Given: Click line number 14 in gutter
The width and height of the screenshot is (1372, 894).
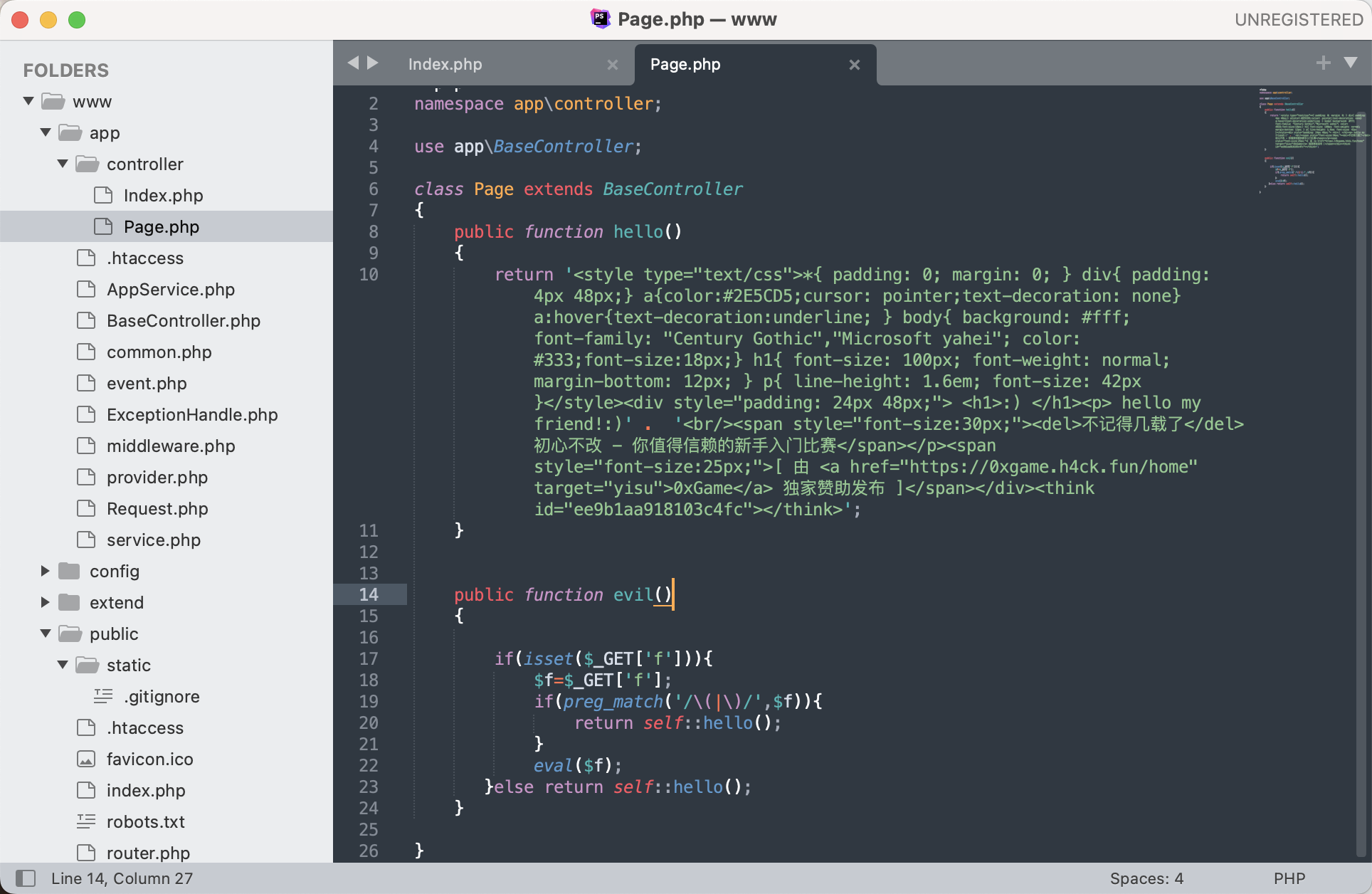Looking at the screenshot, I should 369,594.
